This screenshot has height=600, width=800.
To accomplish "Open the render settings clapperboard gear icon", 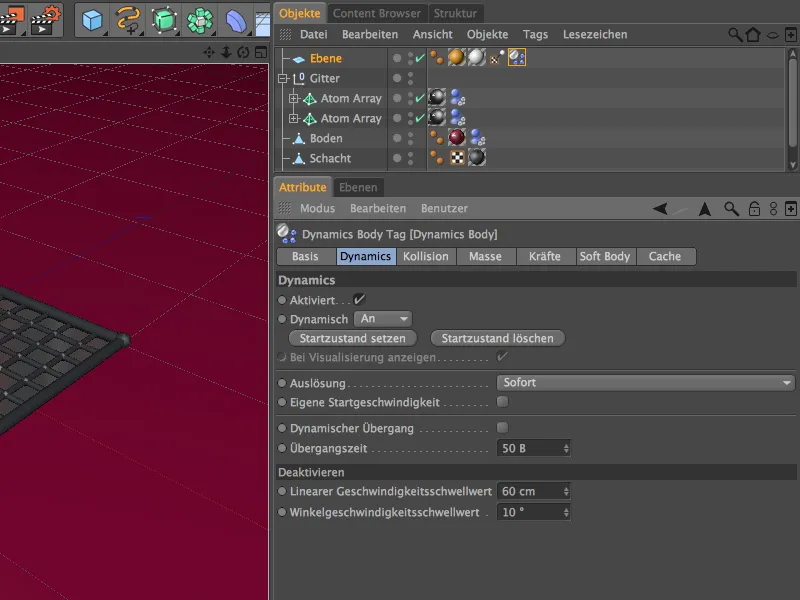I will point(46,20).
